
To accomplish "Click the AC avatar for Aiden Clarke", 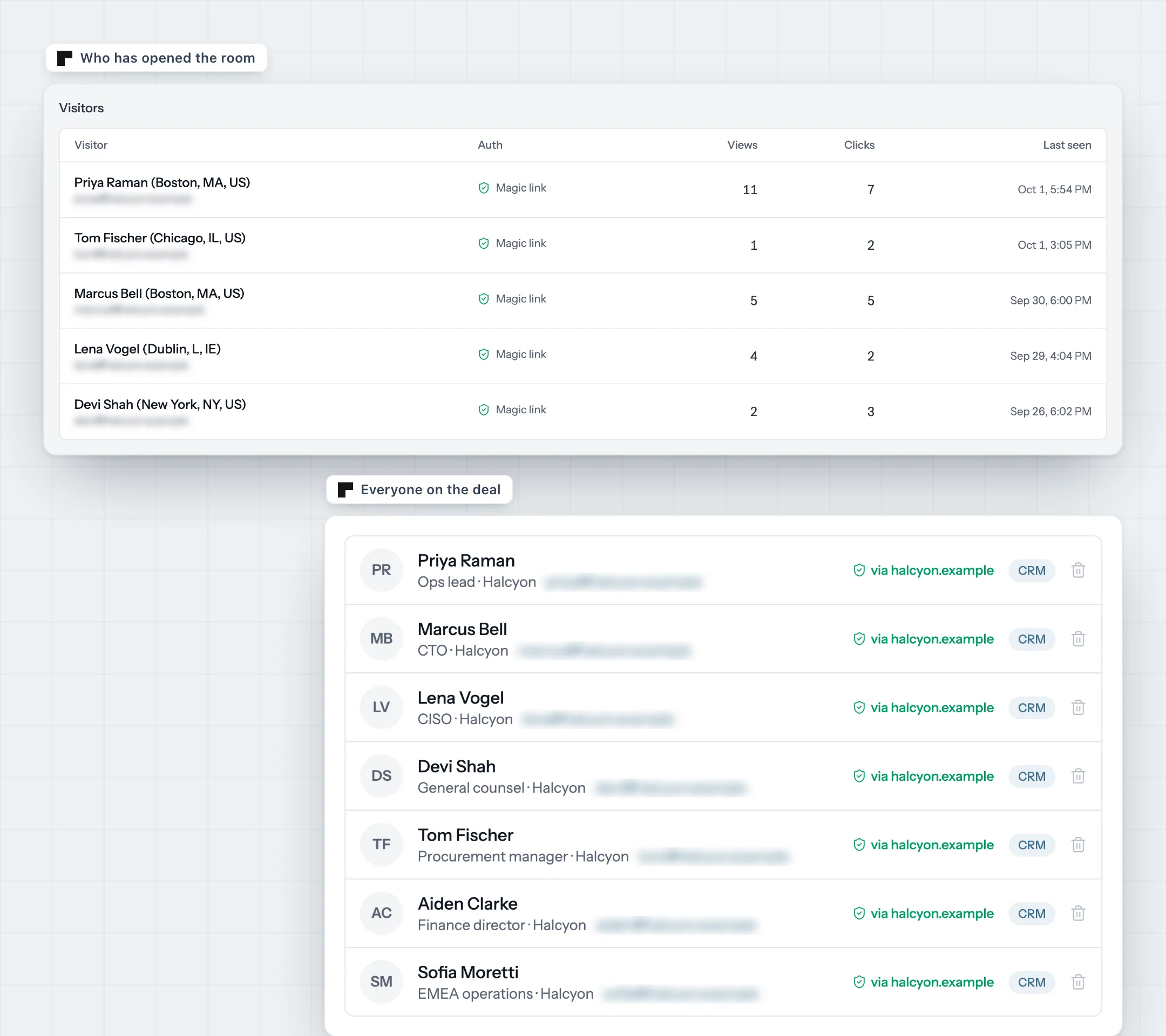I will pos(381,913).
